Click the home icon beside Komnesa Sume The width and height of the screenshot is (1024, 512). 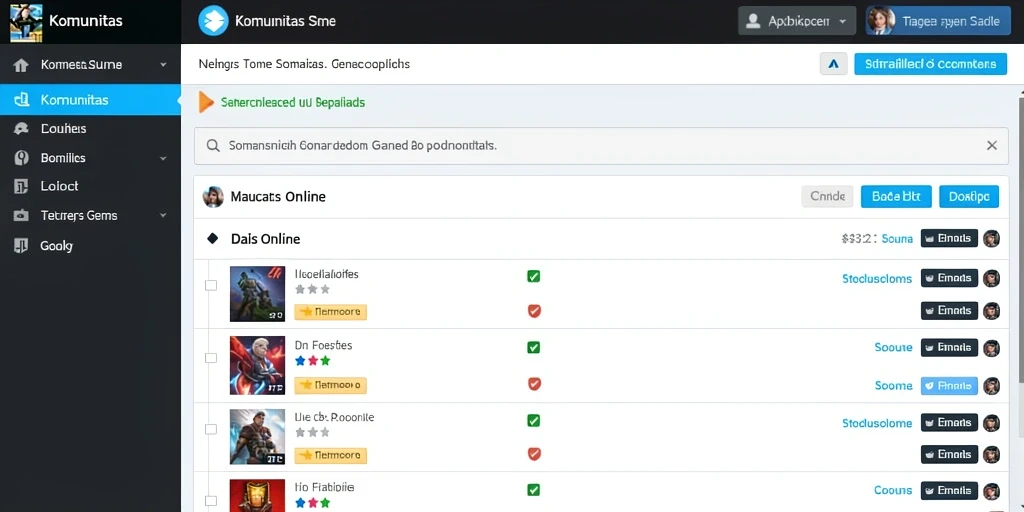click(21, 65)
